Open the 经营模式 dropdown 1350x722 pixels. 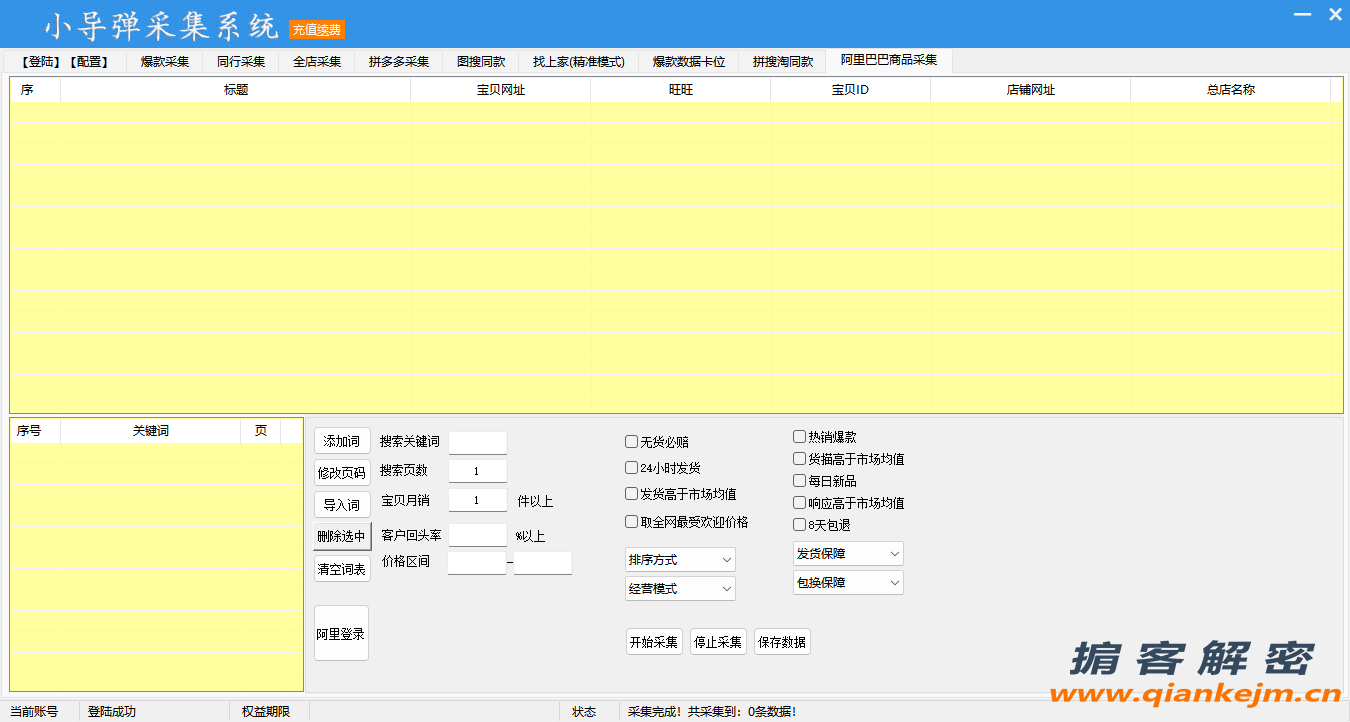coord(680,588)
